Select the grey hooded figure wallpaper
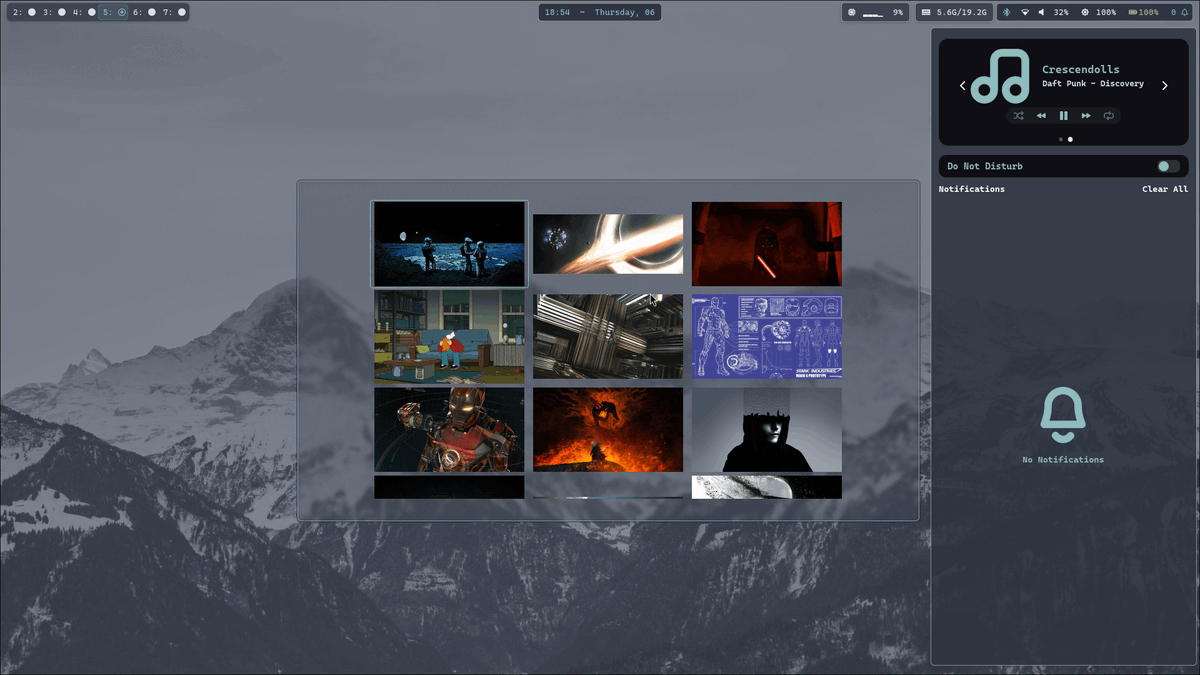The image size is (1200, 675). [767, 430]
